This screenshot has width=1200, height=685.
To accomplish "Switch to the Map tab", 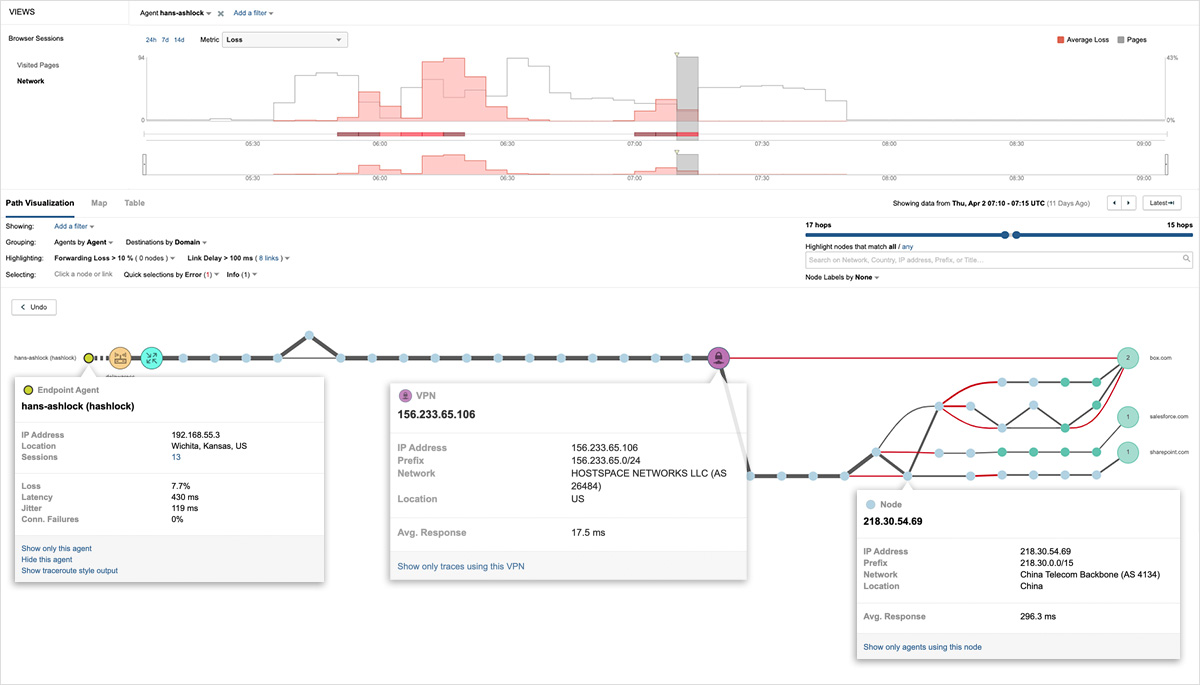I will [x=99, y=203].
